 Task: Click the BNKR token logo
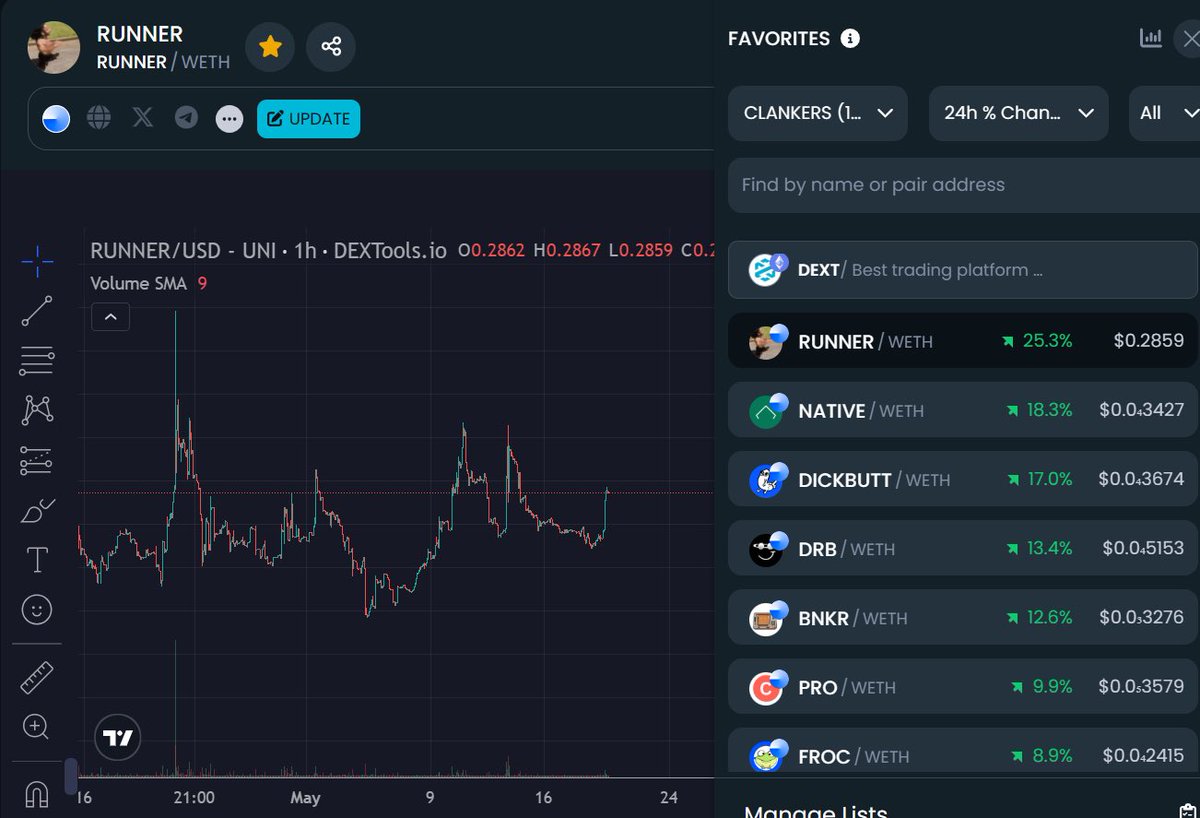coord(767,619)
